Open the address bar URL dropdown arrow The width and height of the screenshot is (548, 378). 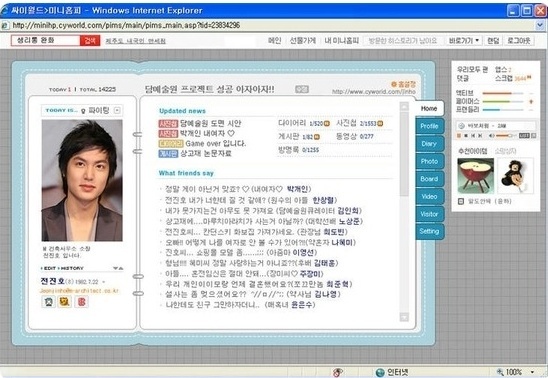coord(541,25)
